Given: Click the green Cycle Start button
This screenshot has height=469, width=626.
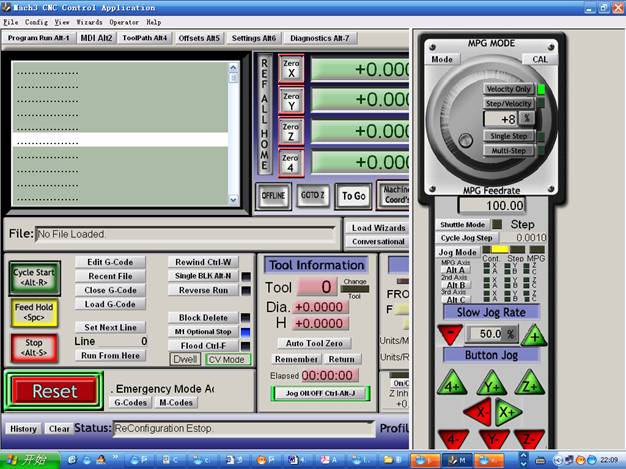Looking at the screenshot, I should [x=36, y=276].
